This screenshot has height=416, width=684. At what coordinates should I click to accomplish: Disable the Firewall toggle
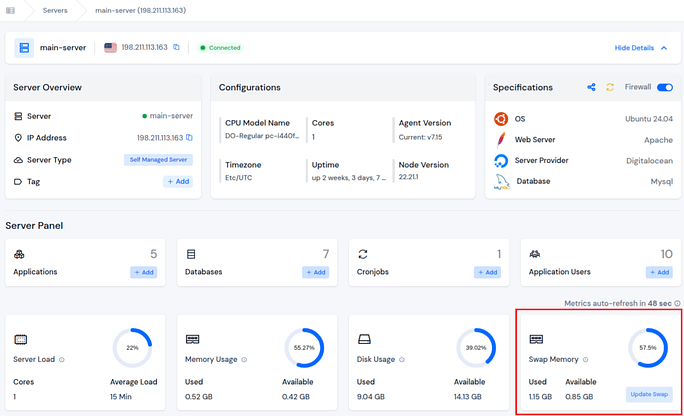664,88
